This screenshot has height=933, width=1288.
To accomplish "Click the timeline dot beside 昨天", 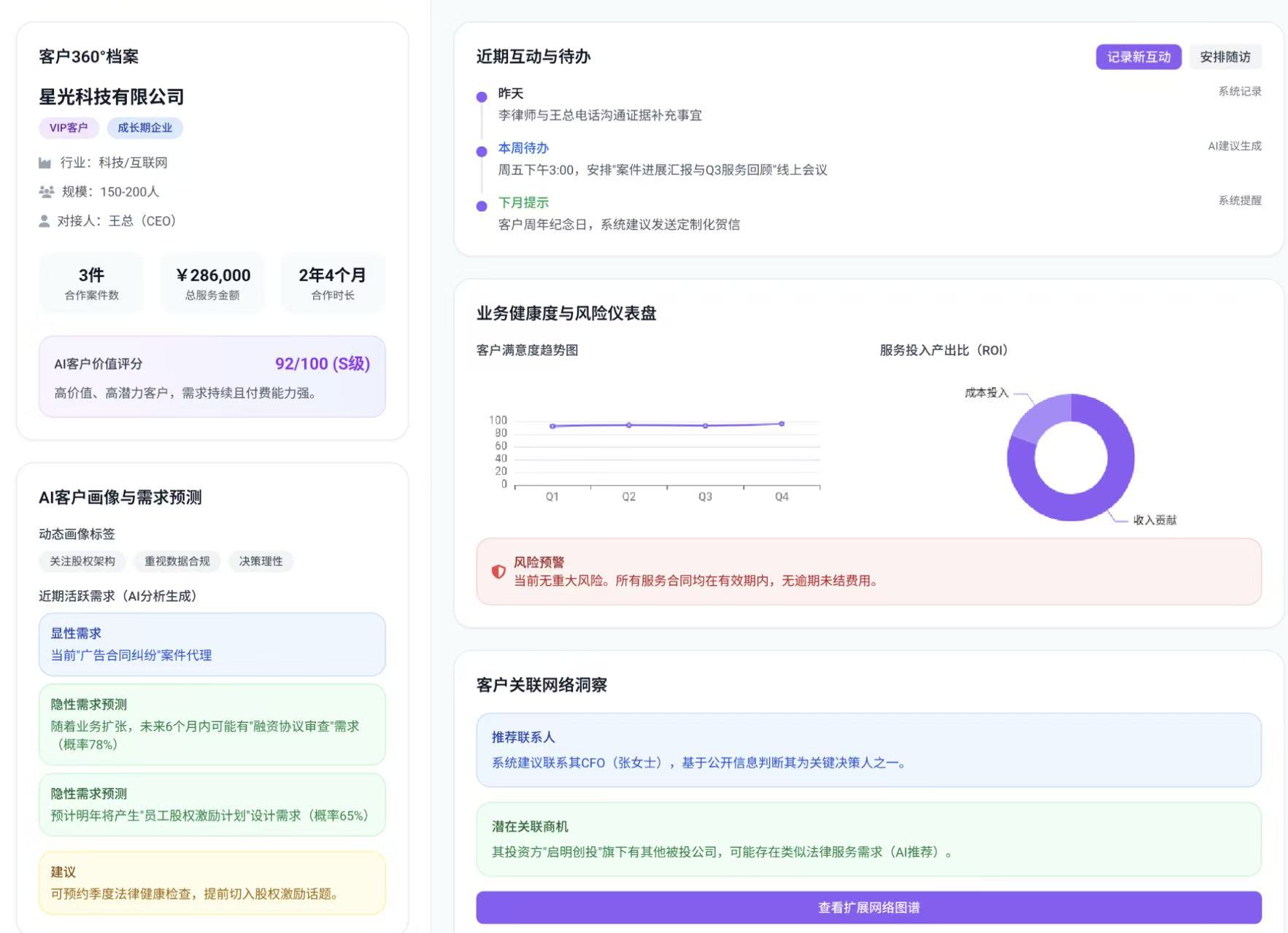I will (x=480, y=96).
